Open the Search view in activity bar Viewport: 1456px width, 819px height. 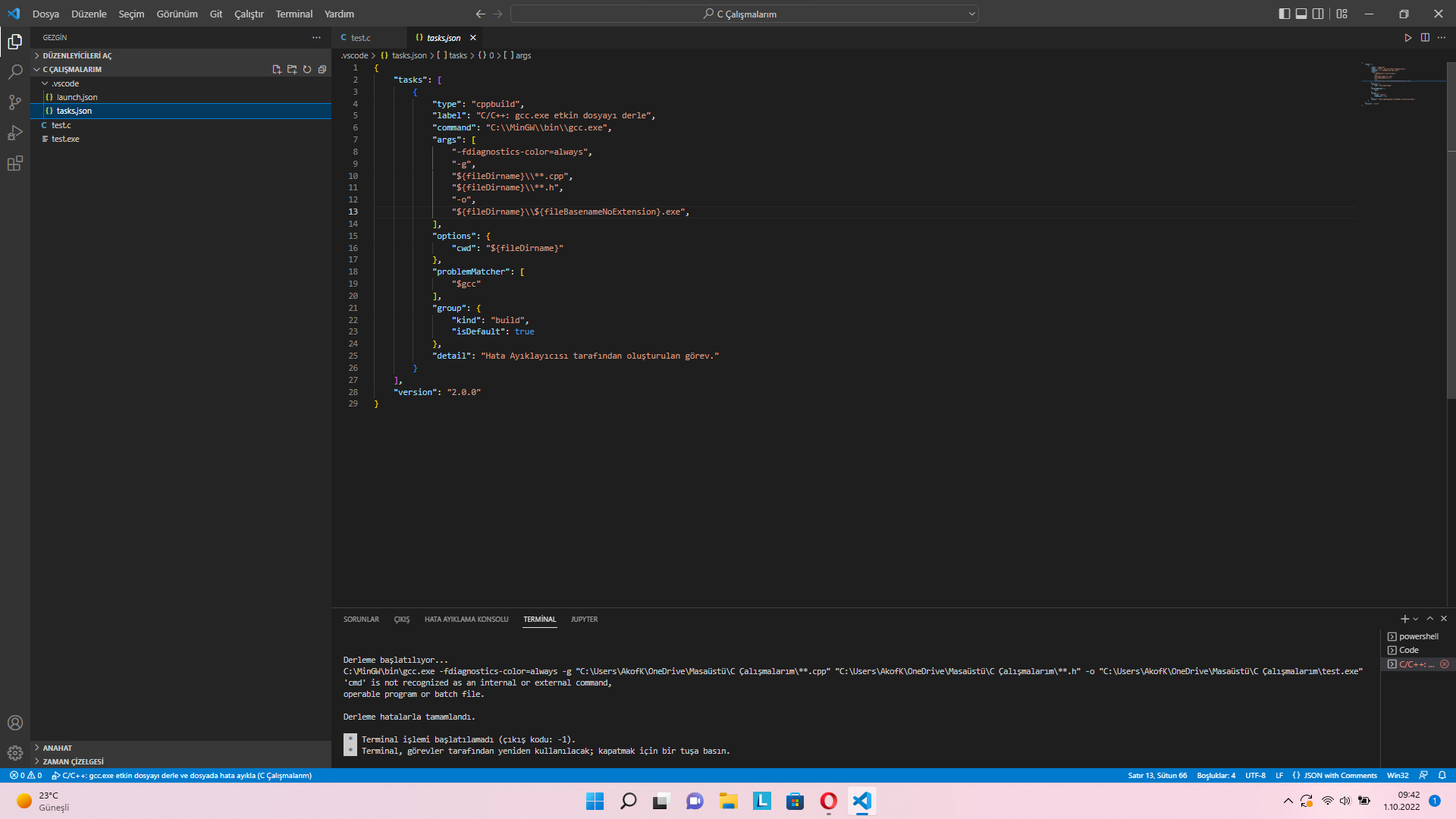coord(15,72)
